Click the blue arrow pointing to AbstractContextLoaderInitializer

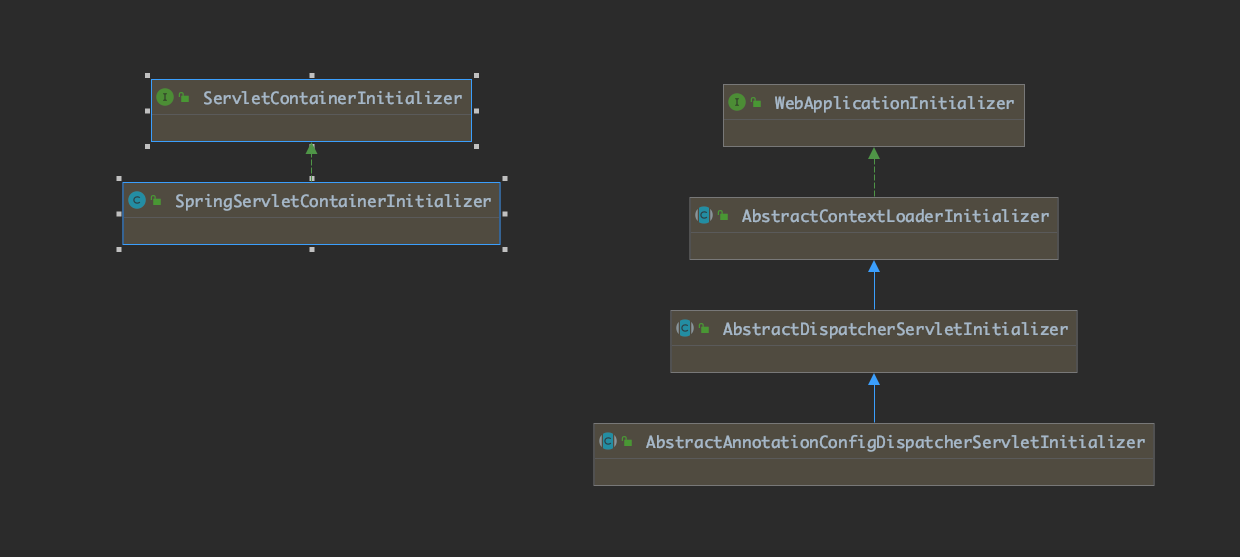click(x=874, y=285)
